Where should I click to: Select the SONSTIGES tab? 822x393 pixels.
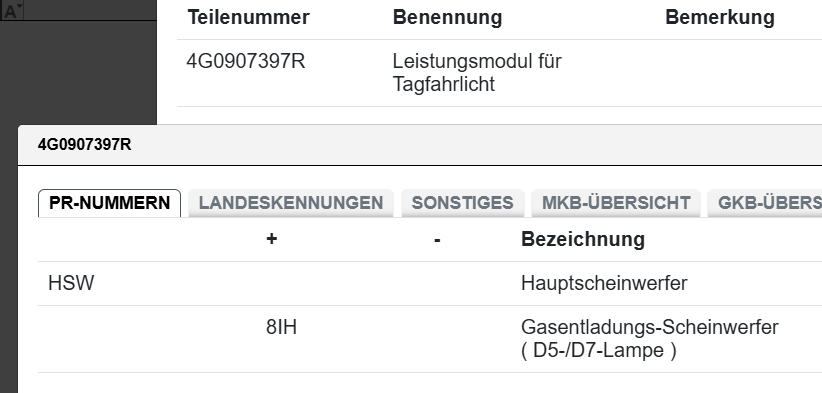click(462, 203)
